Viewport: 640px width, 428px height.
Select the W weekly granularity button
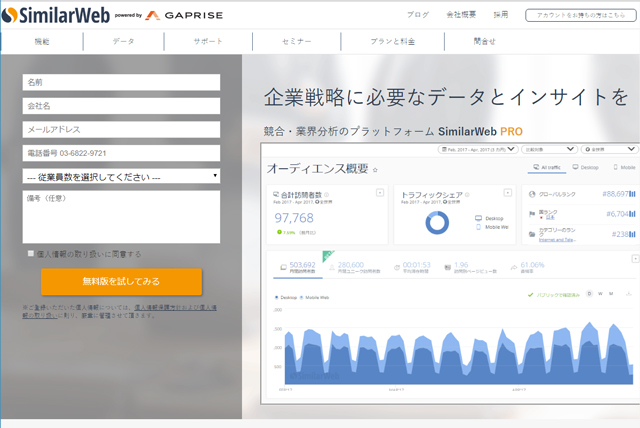[x=600, y=293]
